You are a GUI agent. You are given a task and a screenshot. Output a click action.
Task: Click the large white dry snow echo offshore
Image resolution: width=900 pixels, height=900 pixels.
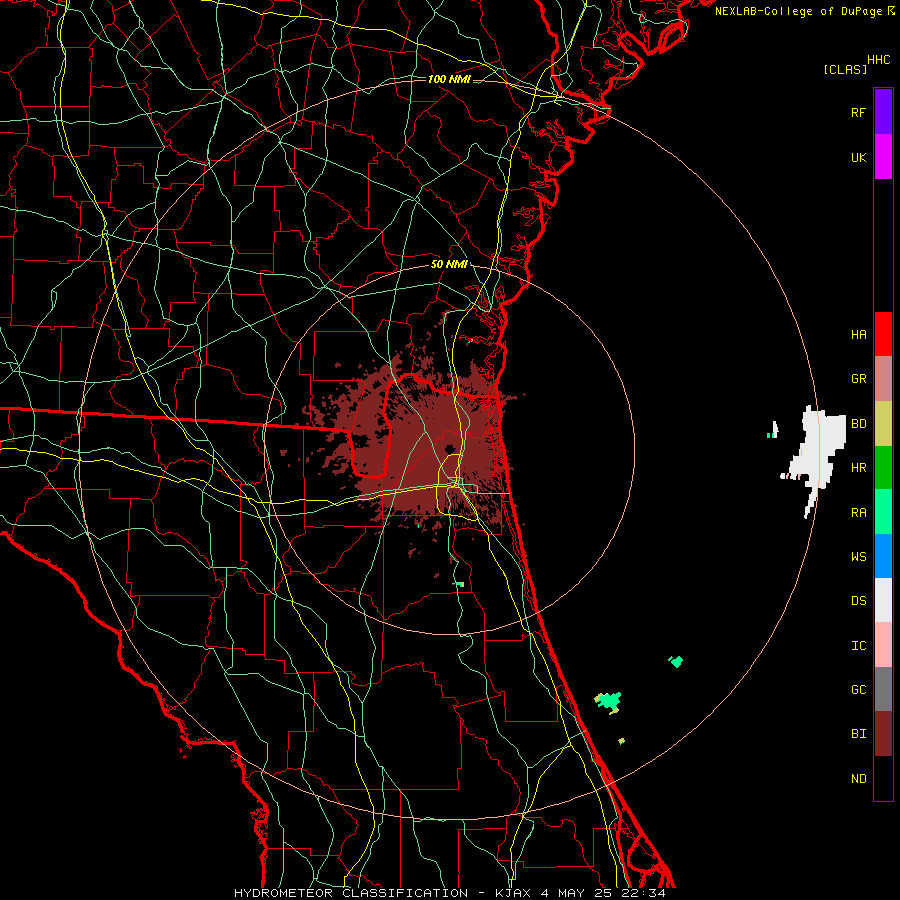tap(817, 453)
